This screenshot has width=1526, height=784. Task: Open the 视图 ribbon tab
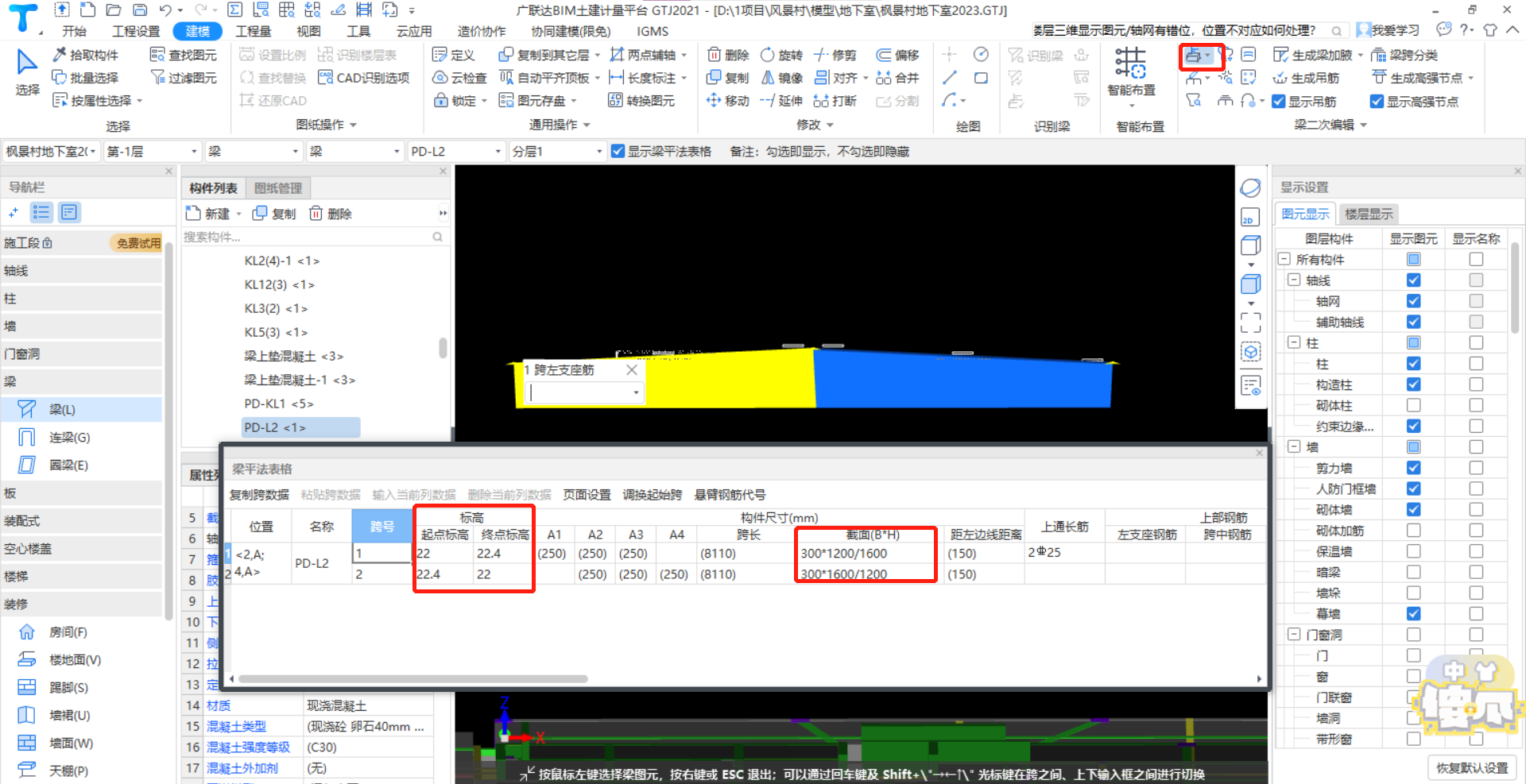(308, 31)
